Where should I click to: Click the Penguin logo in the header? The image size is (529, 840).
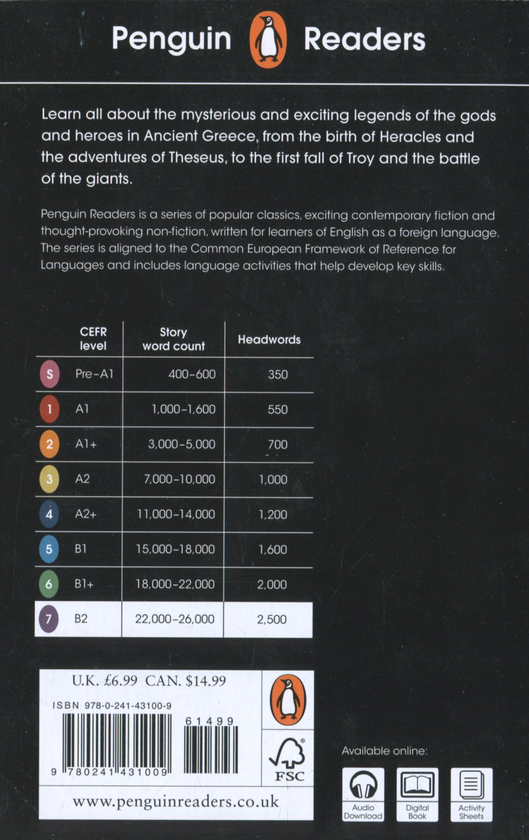268,39
